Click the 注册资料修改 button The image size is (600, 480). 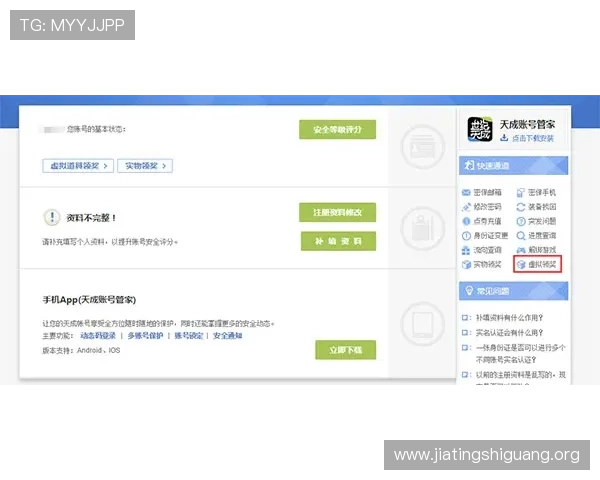(x=338, y=212)
